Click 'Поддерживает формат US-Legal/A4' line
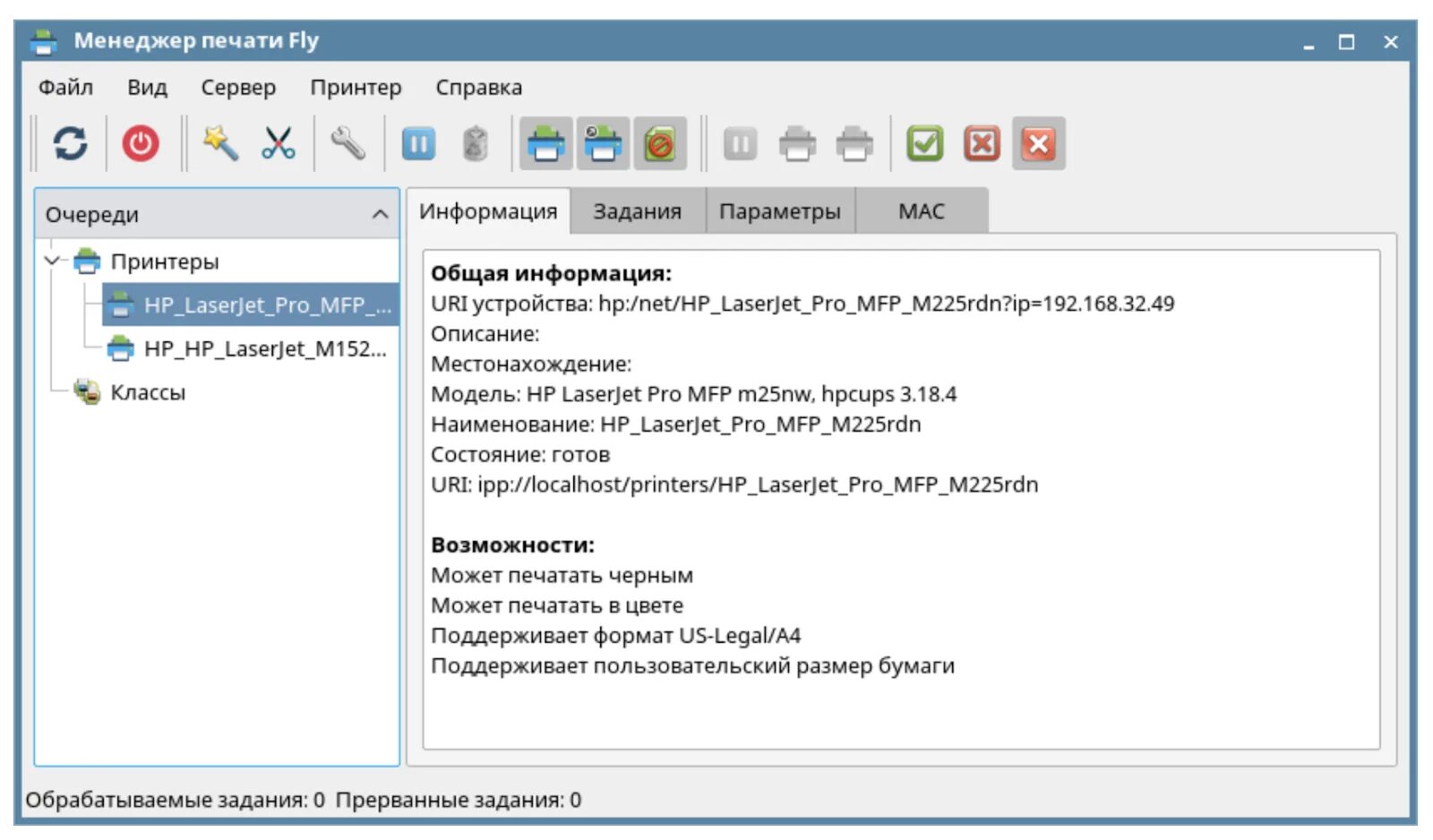 pyautogui.click(x=615, y=635)
